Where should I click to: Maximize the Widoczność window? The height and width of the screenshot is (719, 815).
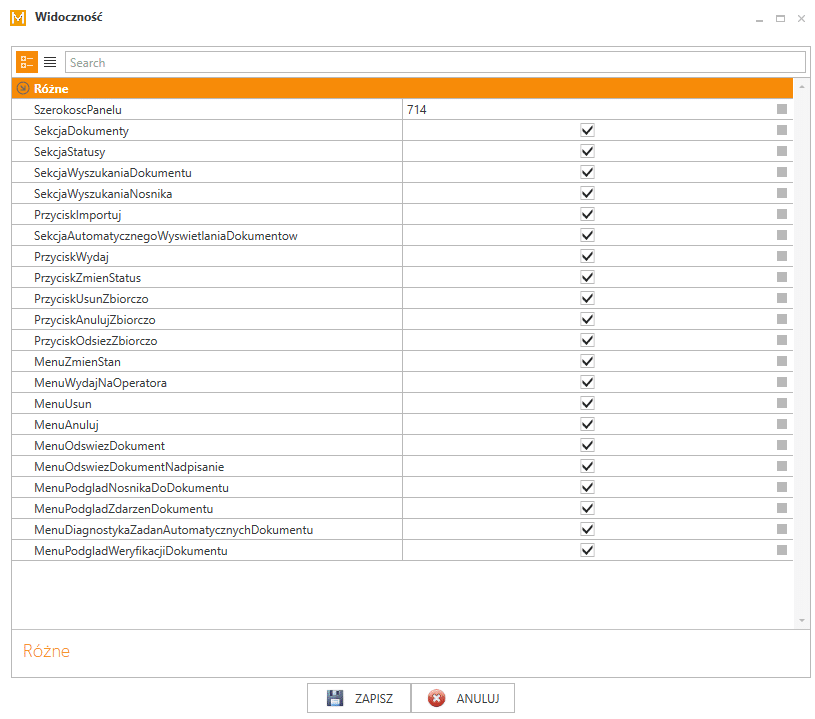(780, 19)
